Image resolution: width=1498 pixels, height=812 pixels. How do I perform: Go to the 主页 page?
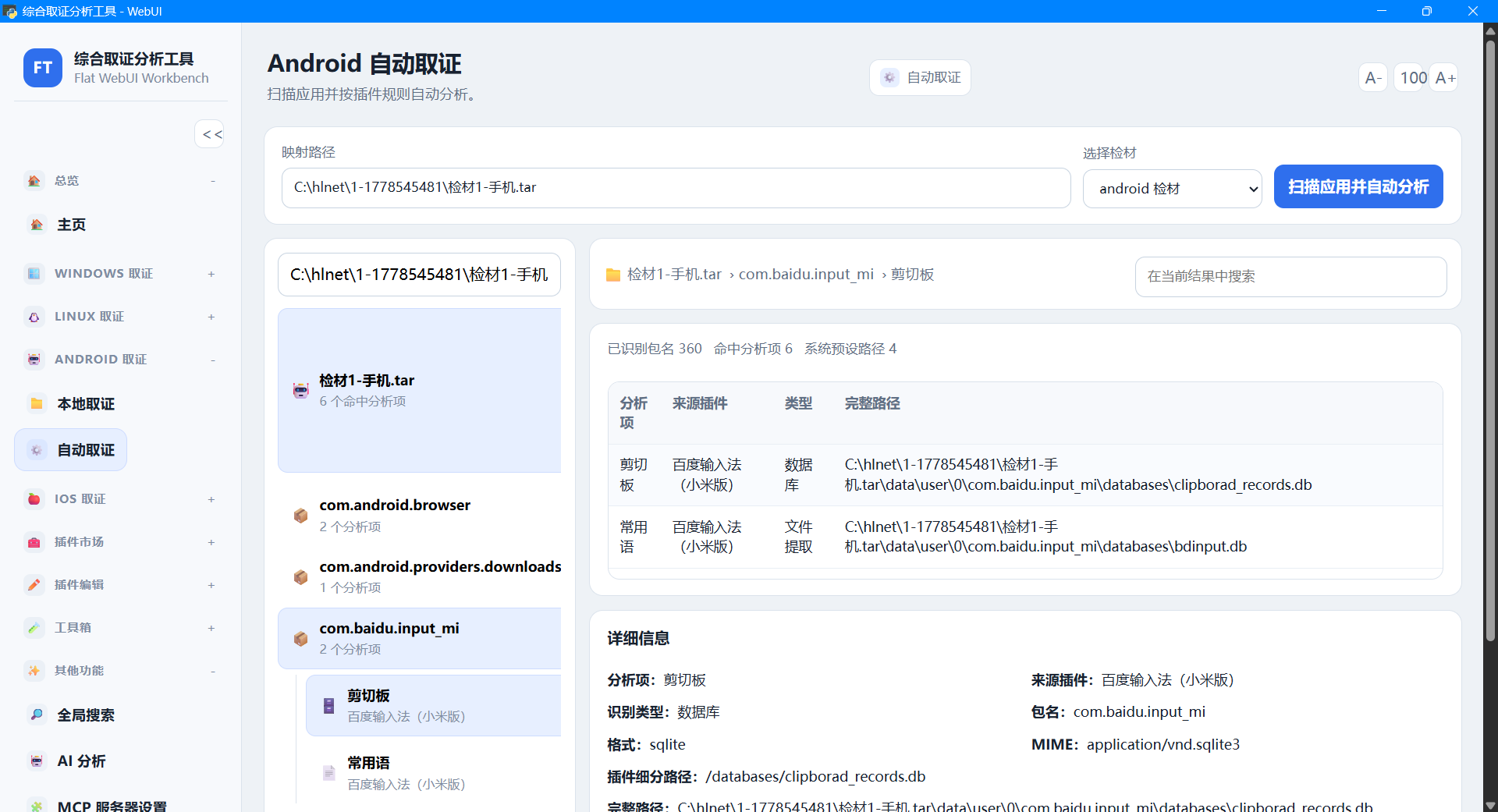pos(72,225)
